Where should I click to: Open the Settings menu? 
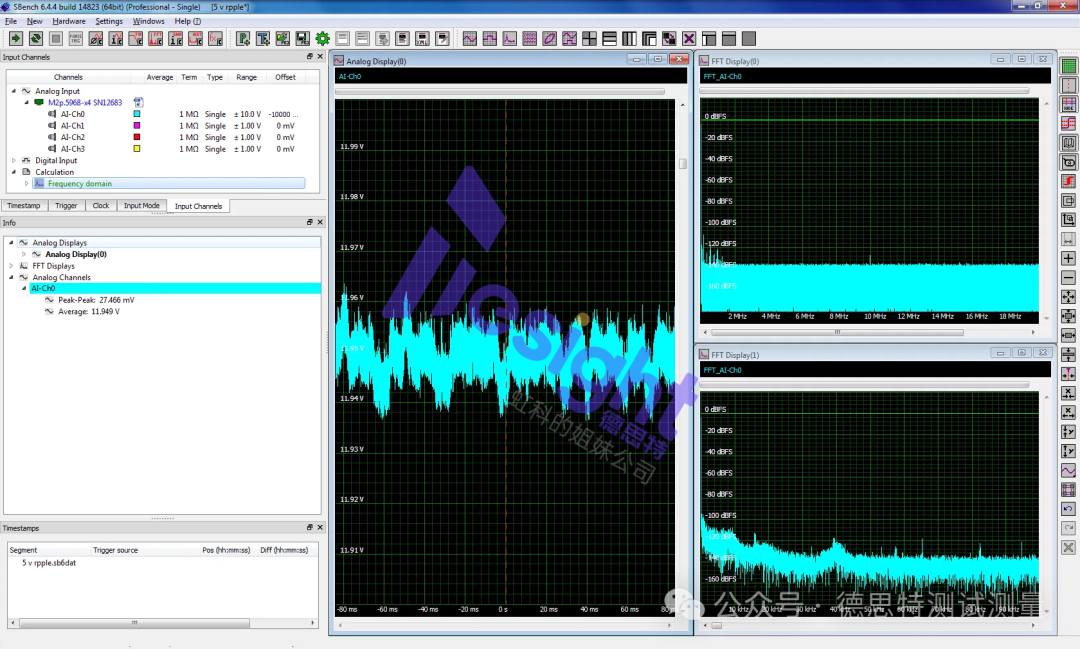(x=109, y=21)
